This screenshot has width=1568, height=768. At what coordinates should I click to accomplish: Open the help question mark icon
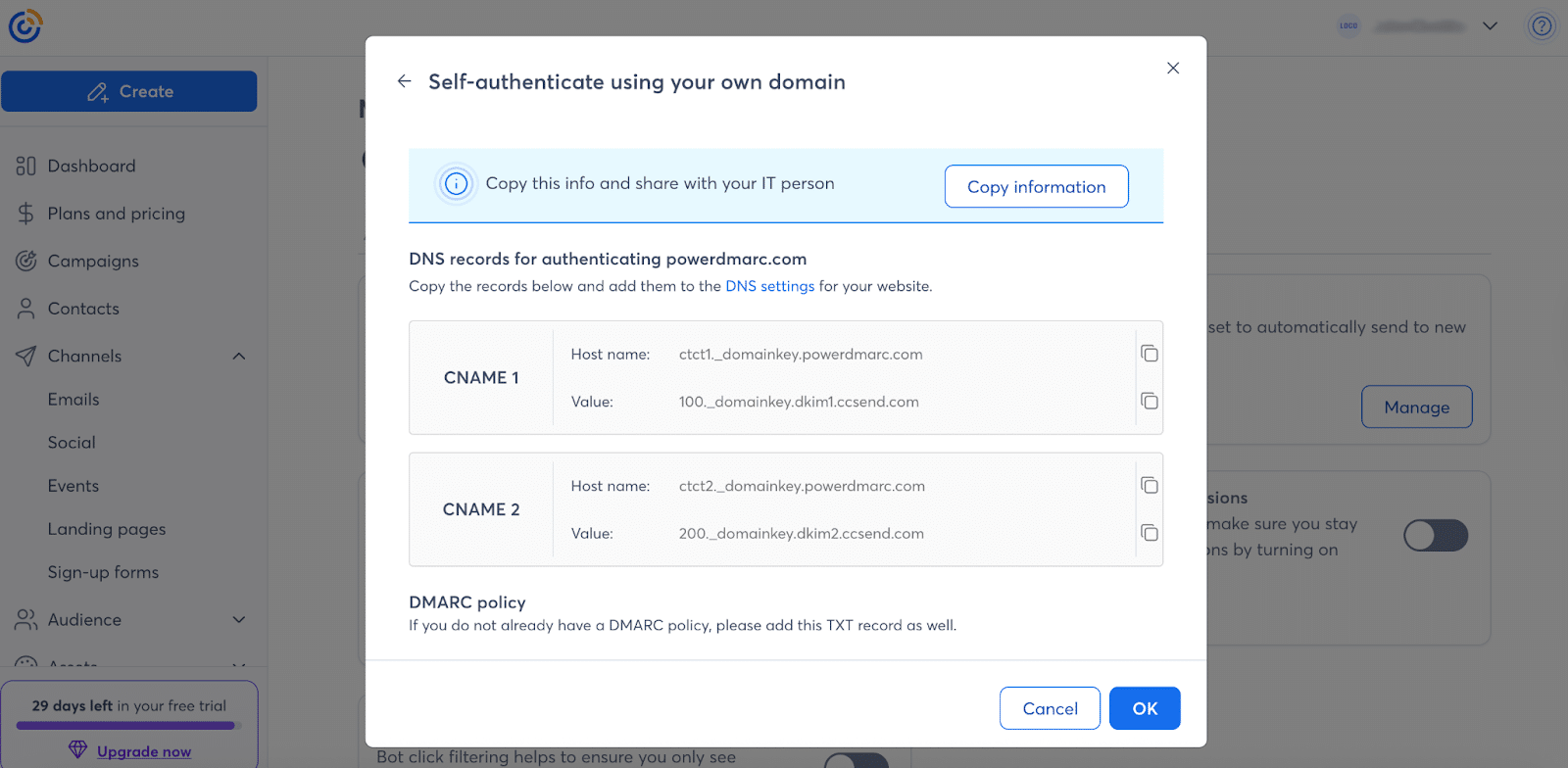1541,26
